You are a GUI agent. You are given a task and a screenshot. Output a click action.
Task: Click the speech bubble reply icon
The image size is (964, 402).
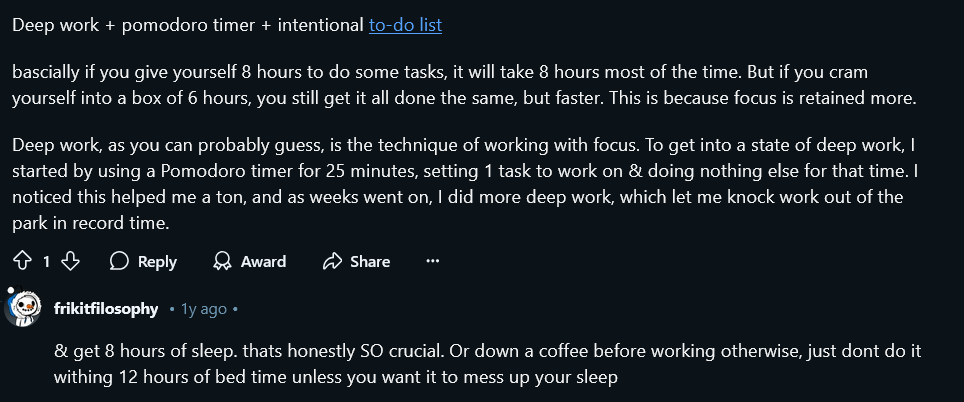[119, 261]
